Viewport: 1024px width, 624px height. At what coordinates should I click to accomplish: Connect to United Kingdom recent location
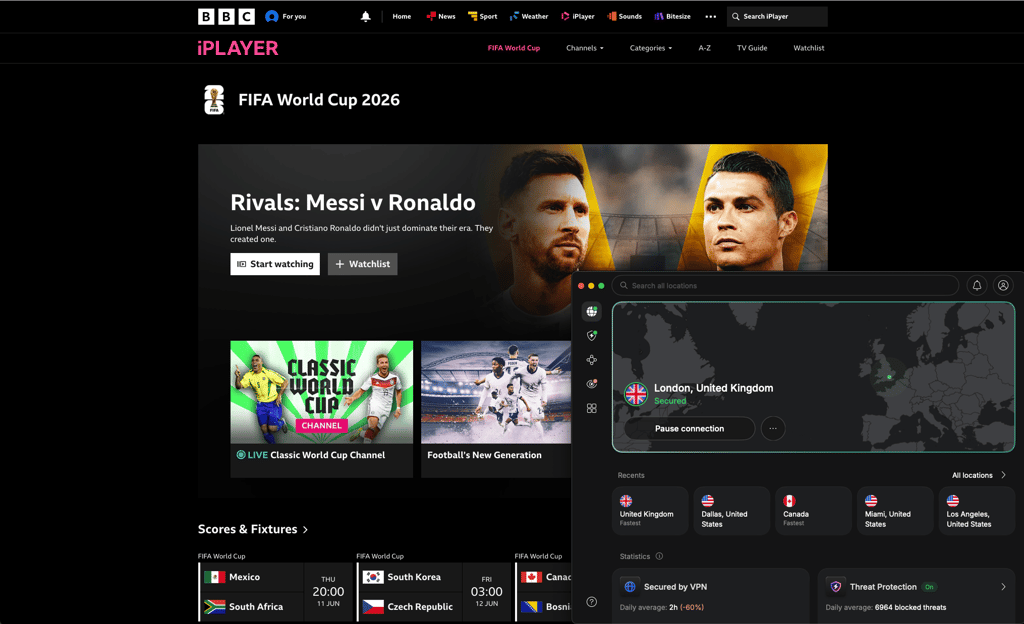click(x=650, y=510)
